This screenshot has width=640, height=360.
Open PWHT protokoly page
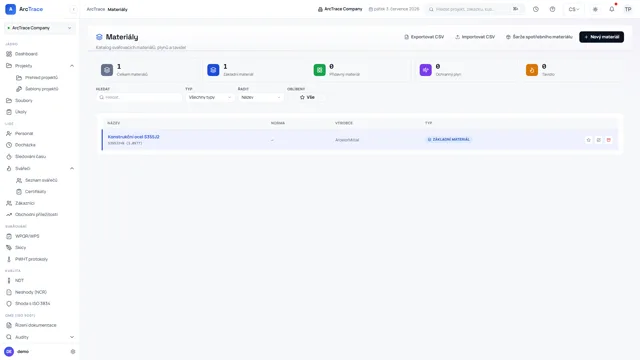point(31,259)
